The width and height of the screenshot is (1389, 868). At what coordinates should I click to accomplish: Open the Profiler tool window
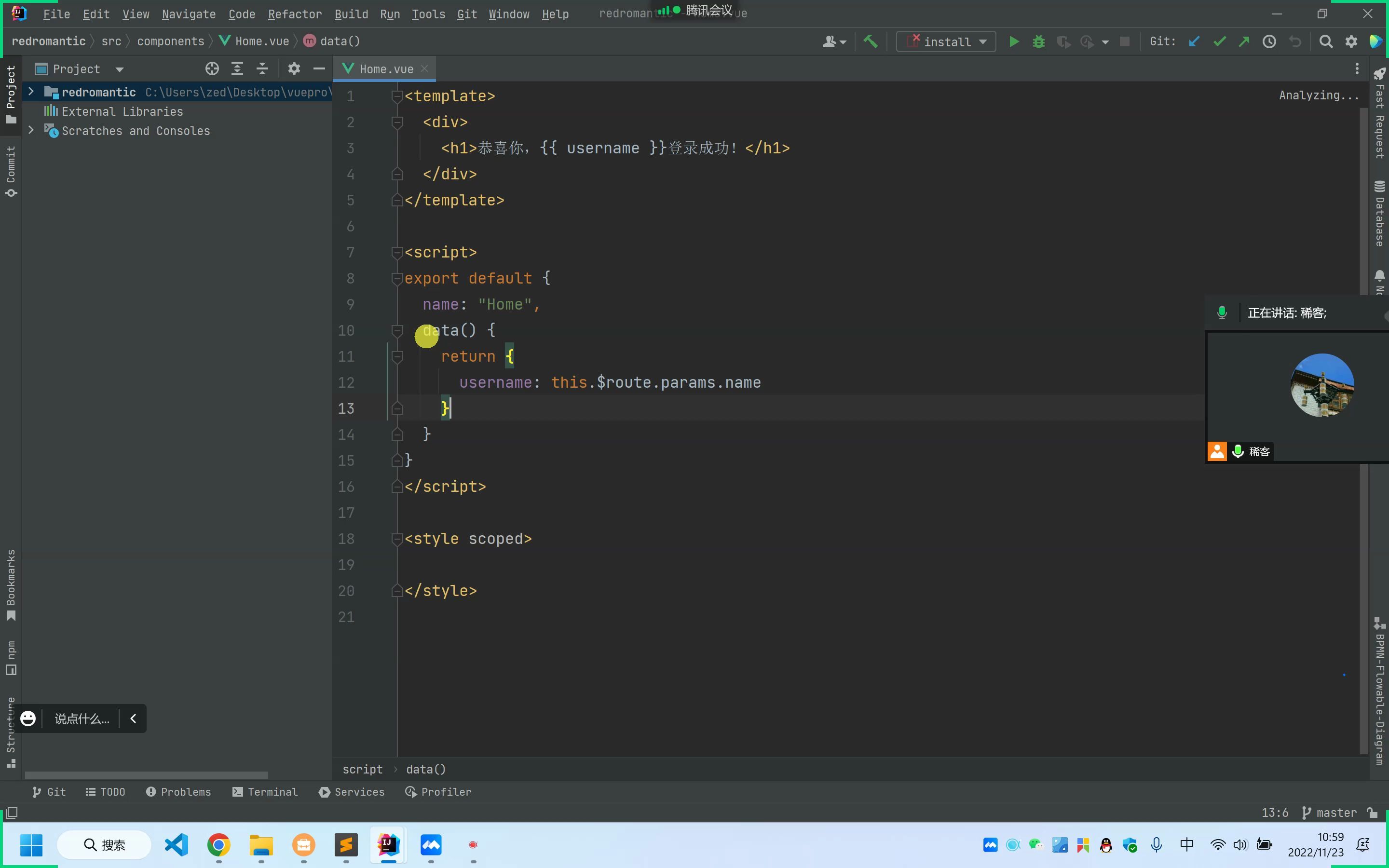tap(438, 792)
